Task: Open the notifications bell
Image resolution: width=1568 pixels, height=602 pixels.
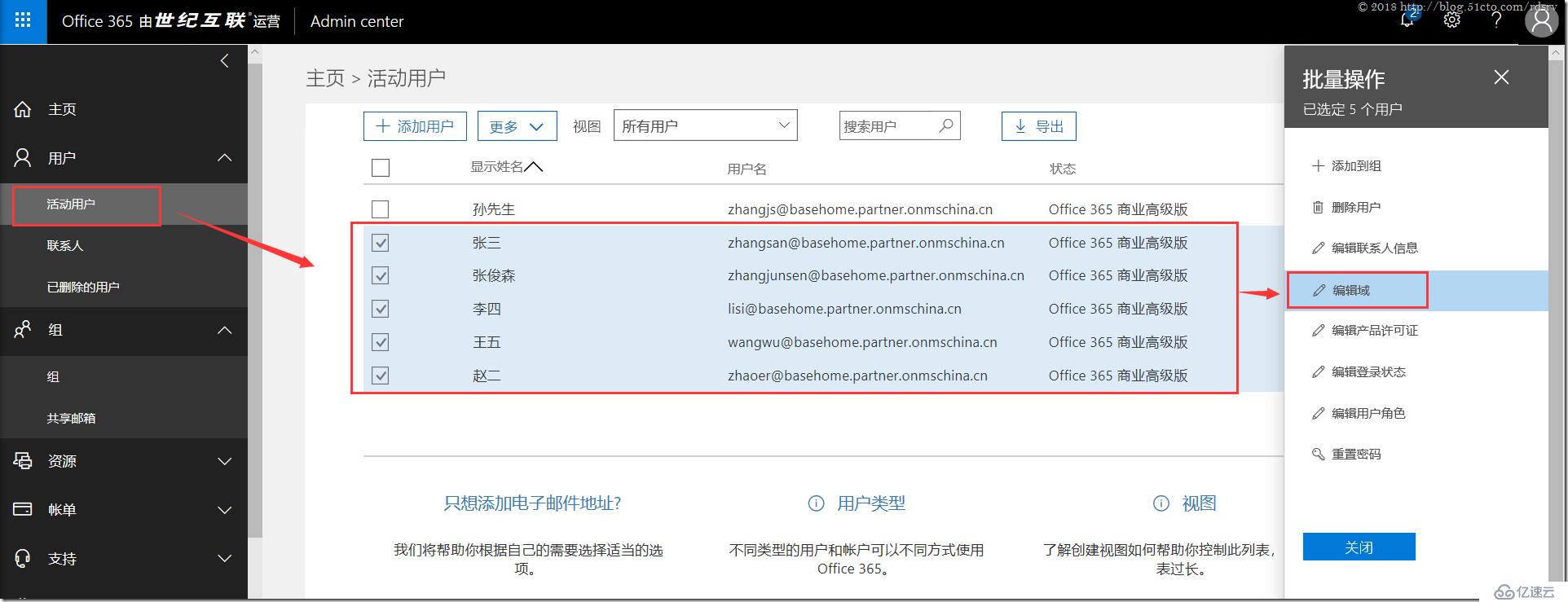Action: pyautogui.click(x=1407, y=20)
